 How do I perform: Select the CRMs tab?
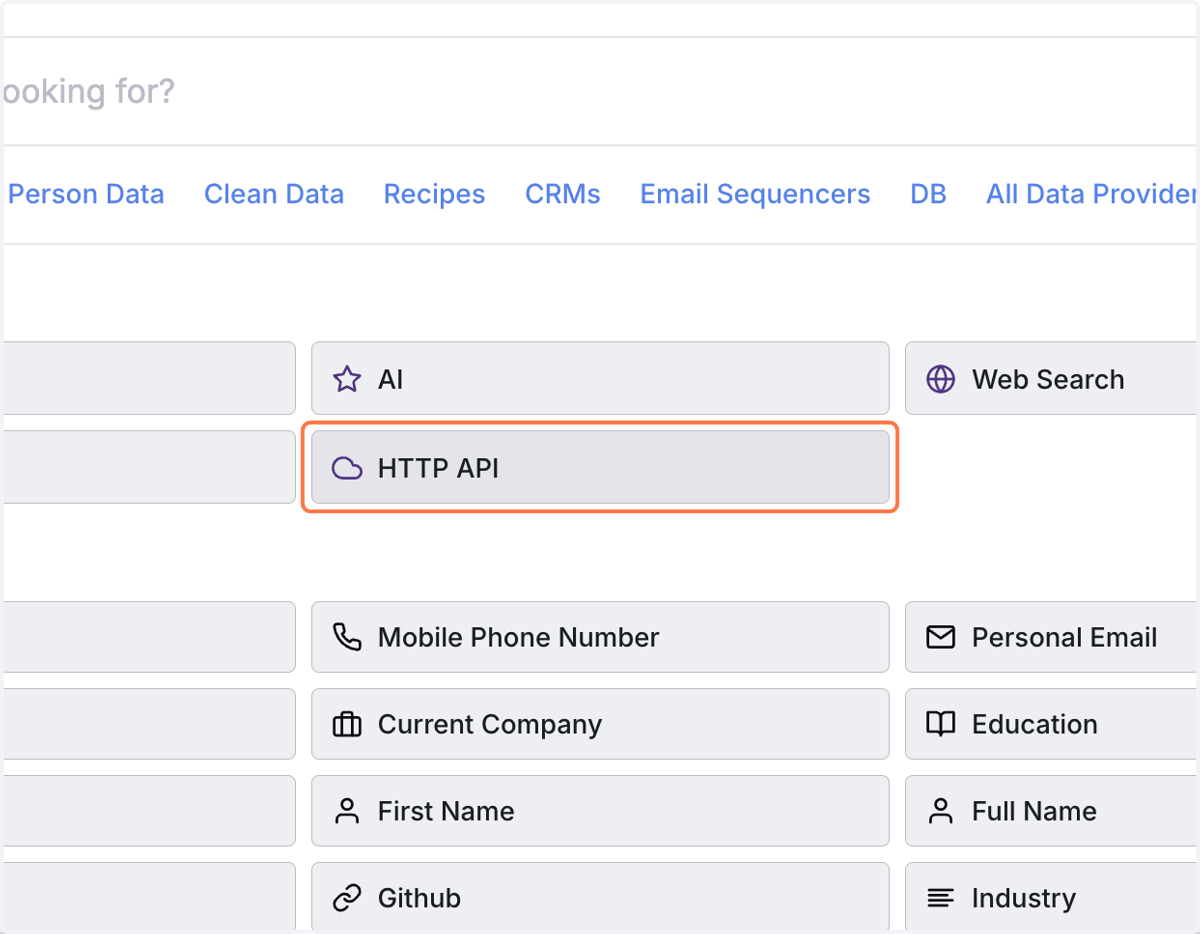click(563, 194)
